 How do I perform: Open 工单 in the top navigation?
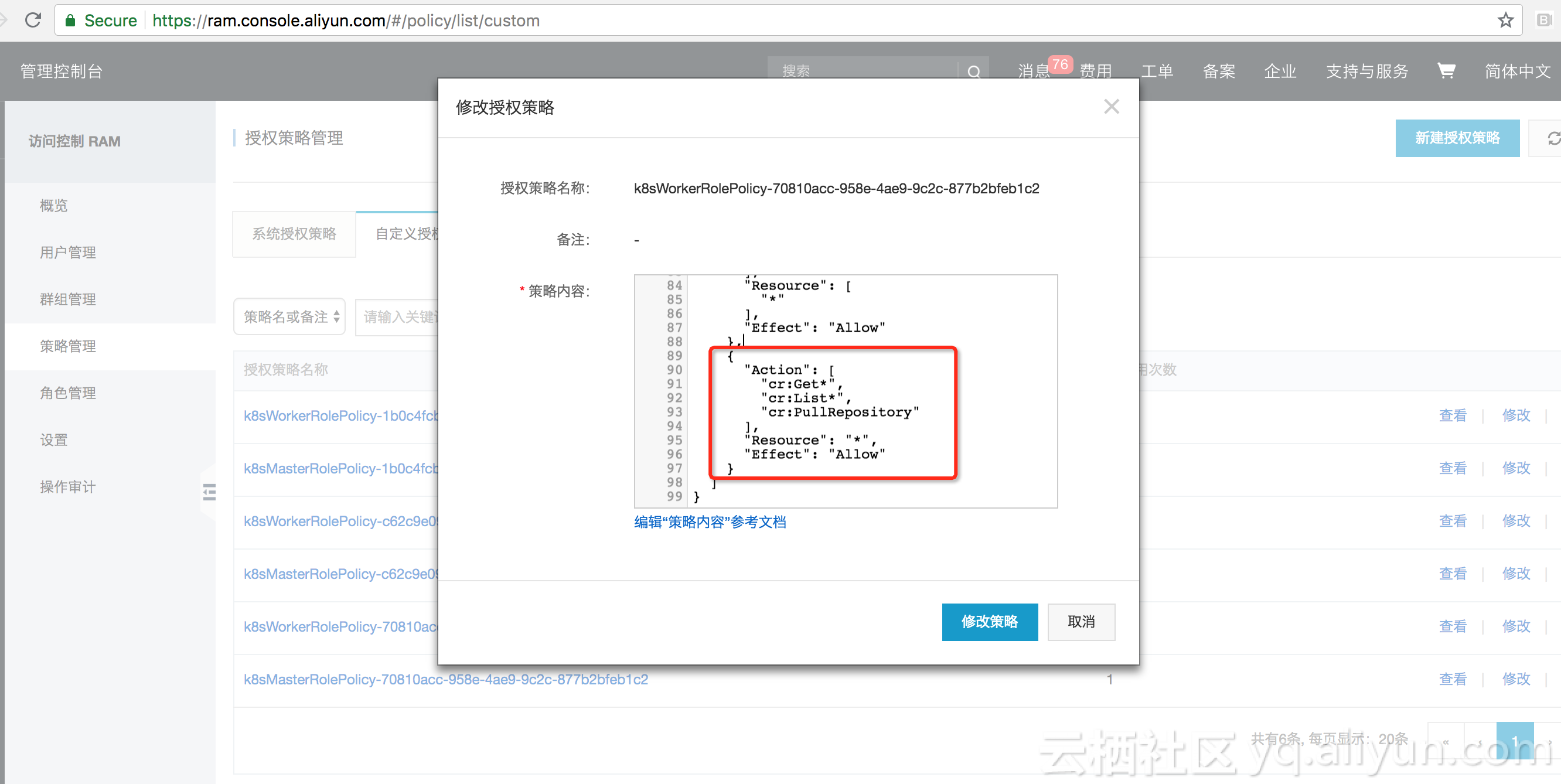point(1157,71)
